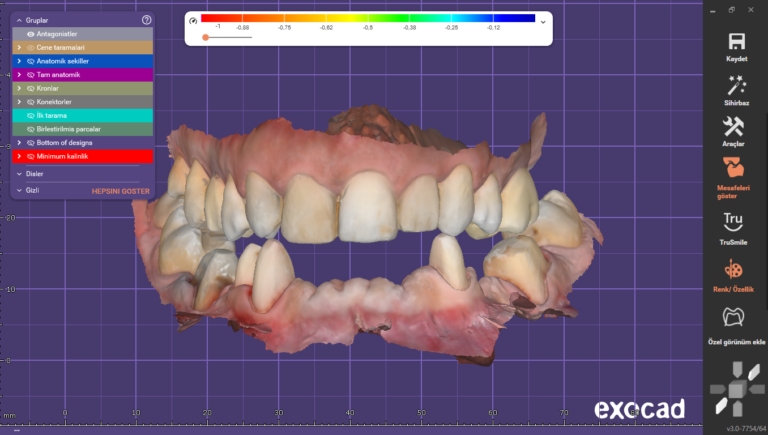
Task: Expand the Gizli section
Action: tap(19, 189)
